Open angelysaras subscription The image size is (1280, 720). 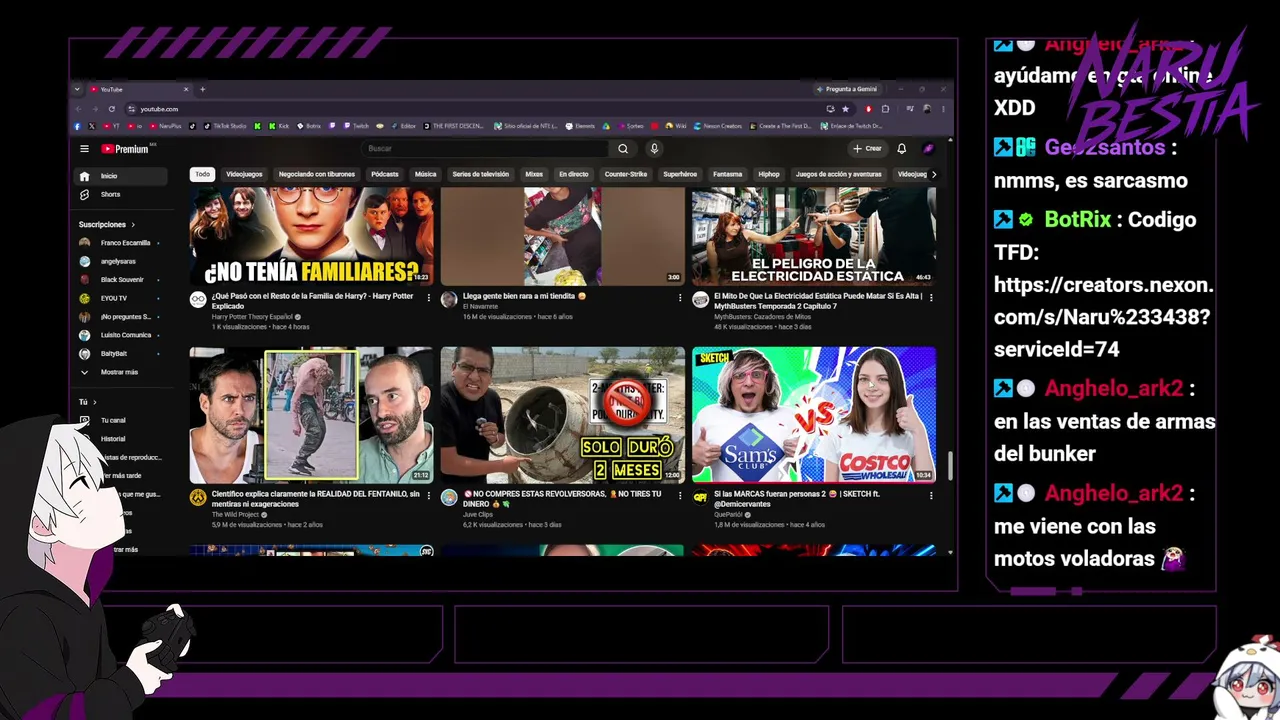coord(122,261)
